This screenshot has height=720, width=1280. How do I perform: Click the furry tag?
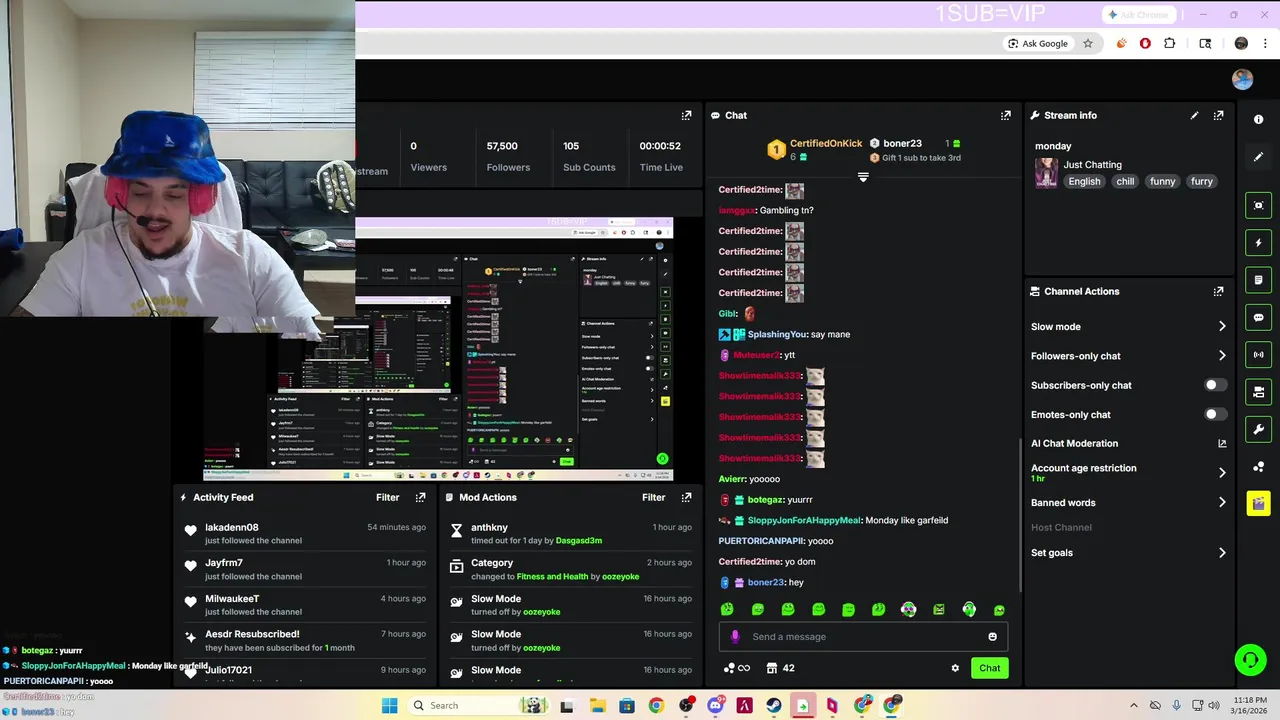(x=1202, y=181)
